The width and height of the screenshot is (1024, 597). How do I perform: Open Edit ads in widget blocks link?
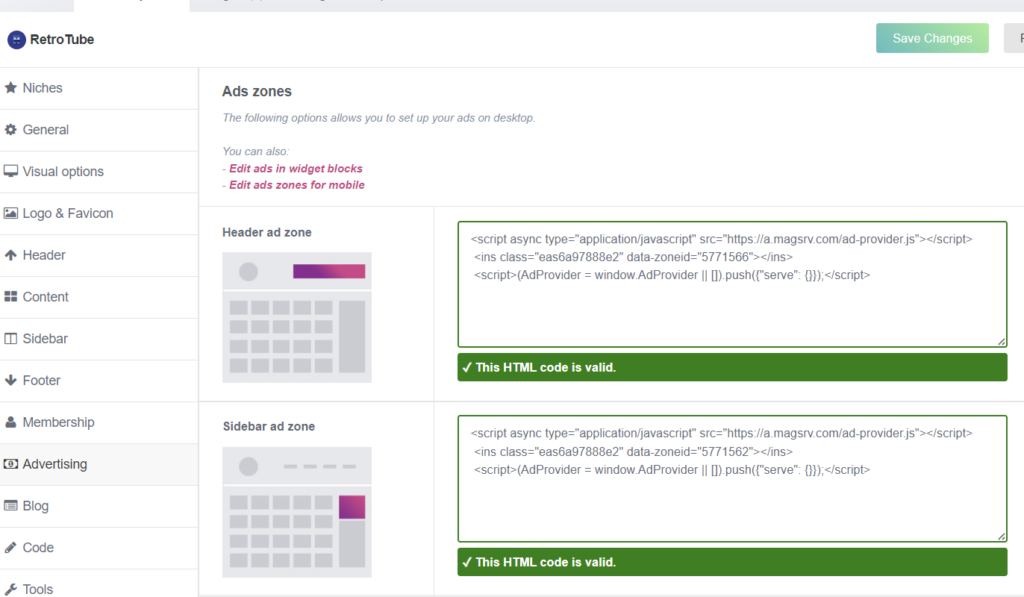pyautogui.click(x=295, y=169)
